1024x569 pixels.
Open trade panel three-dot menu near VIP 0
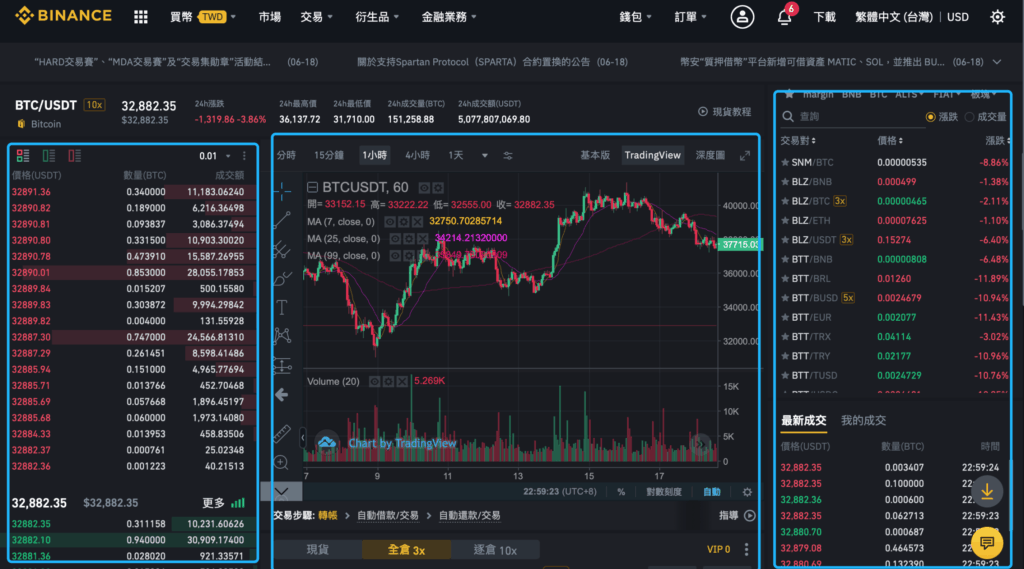point(746,549)
